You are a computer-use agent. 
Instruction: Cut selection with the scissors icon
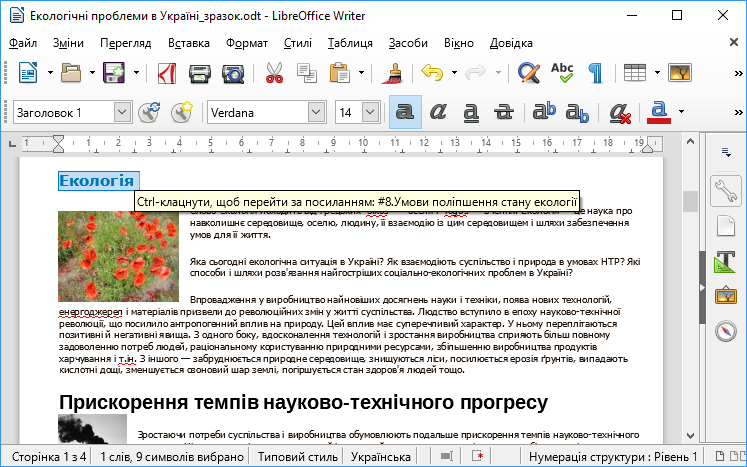274,73
